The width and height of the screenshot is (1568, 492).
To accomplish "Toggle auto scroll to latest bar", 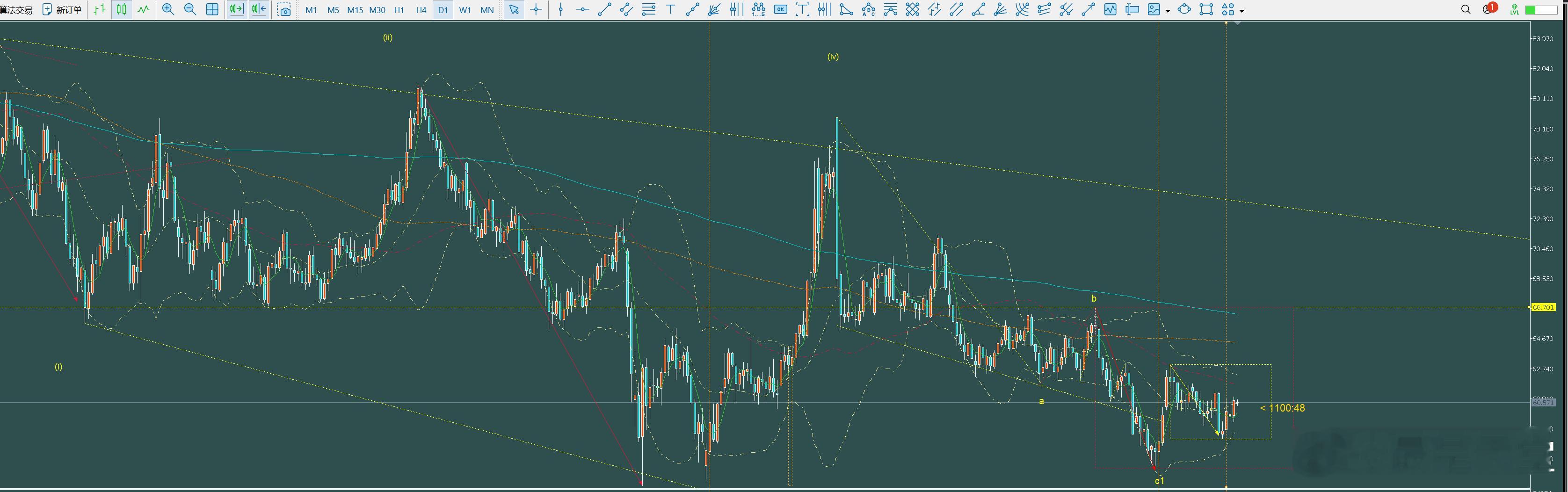I will click(x=236, y=10).
